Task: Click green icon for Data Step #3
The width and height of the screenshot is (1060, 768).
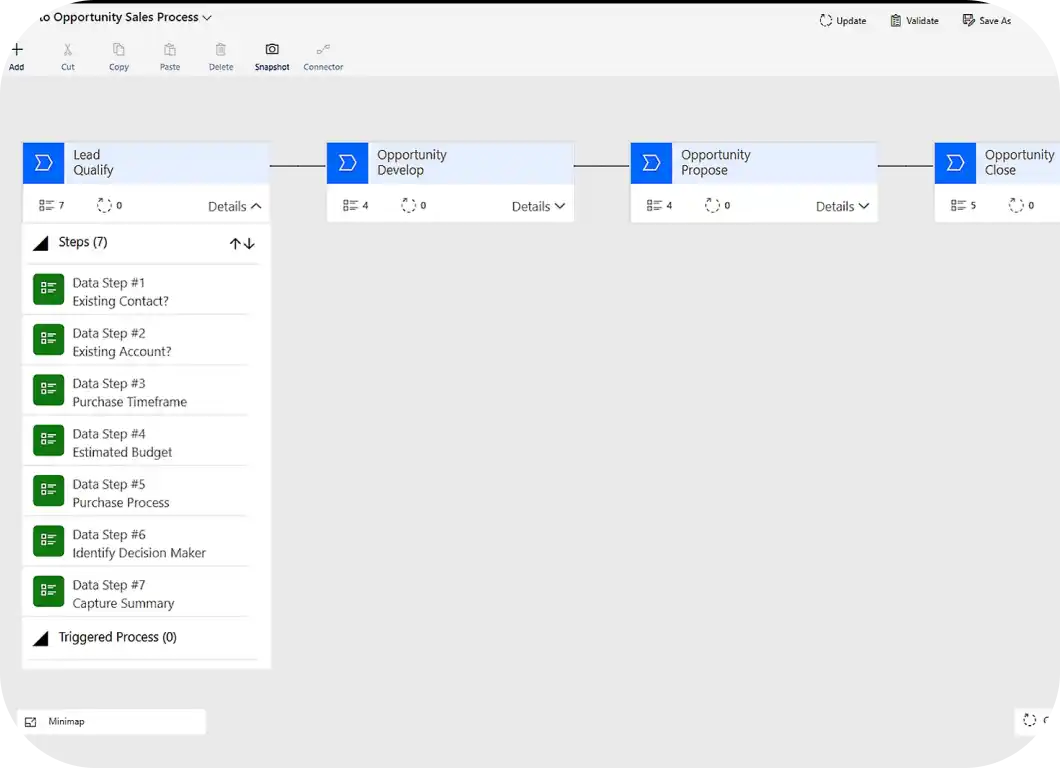Action: click(48, 390)
